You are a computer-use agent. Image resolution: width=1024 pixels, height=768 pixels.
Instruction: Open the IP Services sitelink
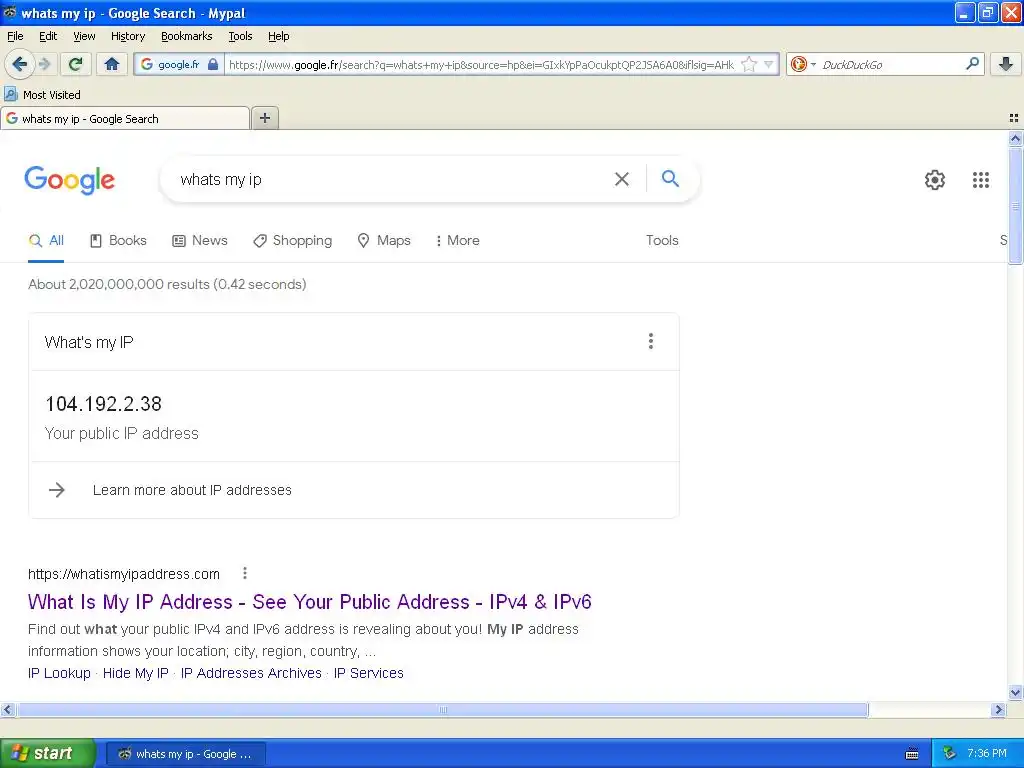[368, 673]
